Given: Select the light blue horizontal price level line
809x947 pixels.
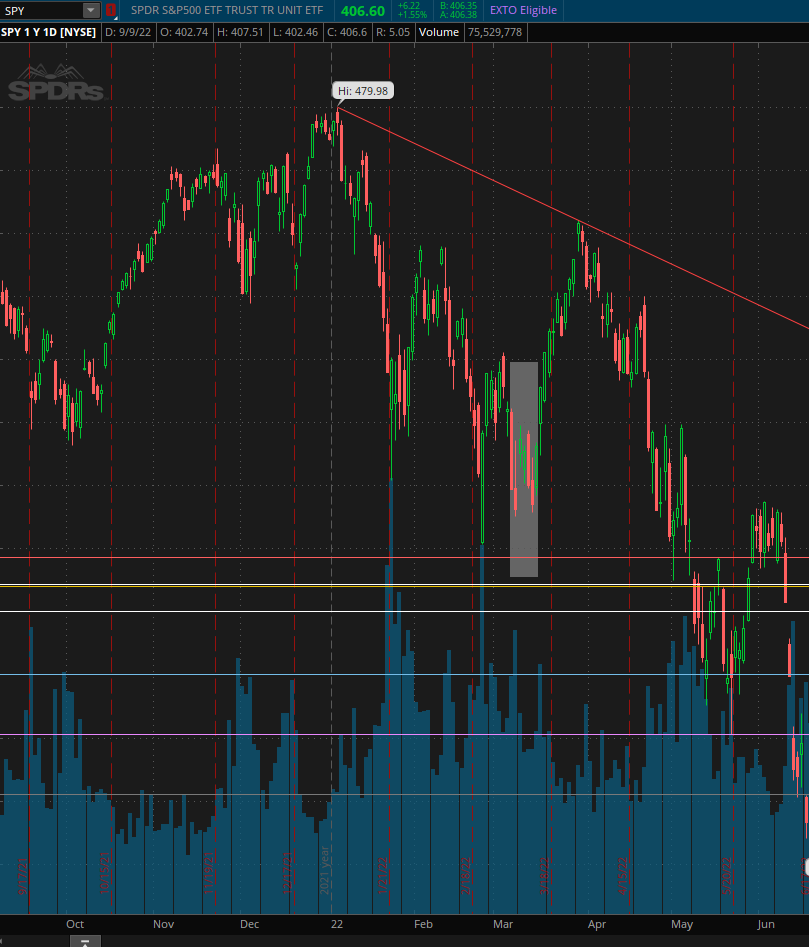Looking at the screenshot, I should [404, 675].
